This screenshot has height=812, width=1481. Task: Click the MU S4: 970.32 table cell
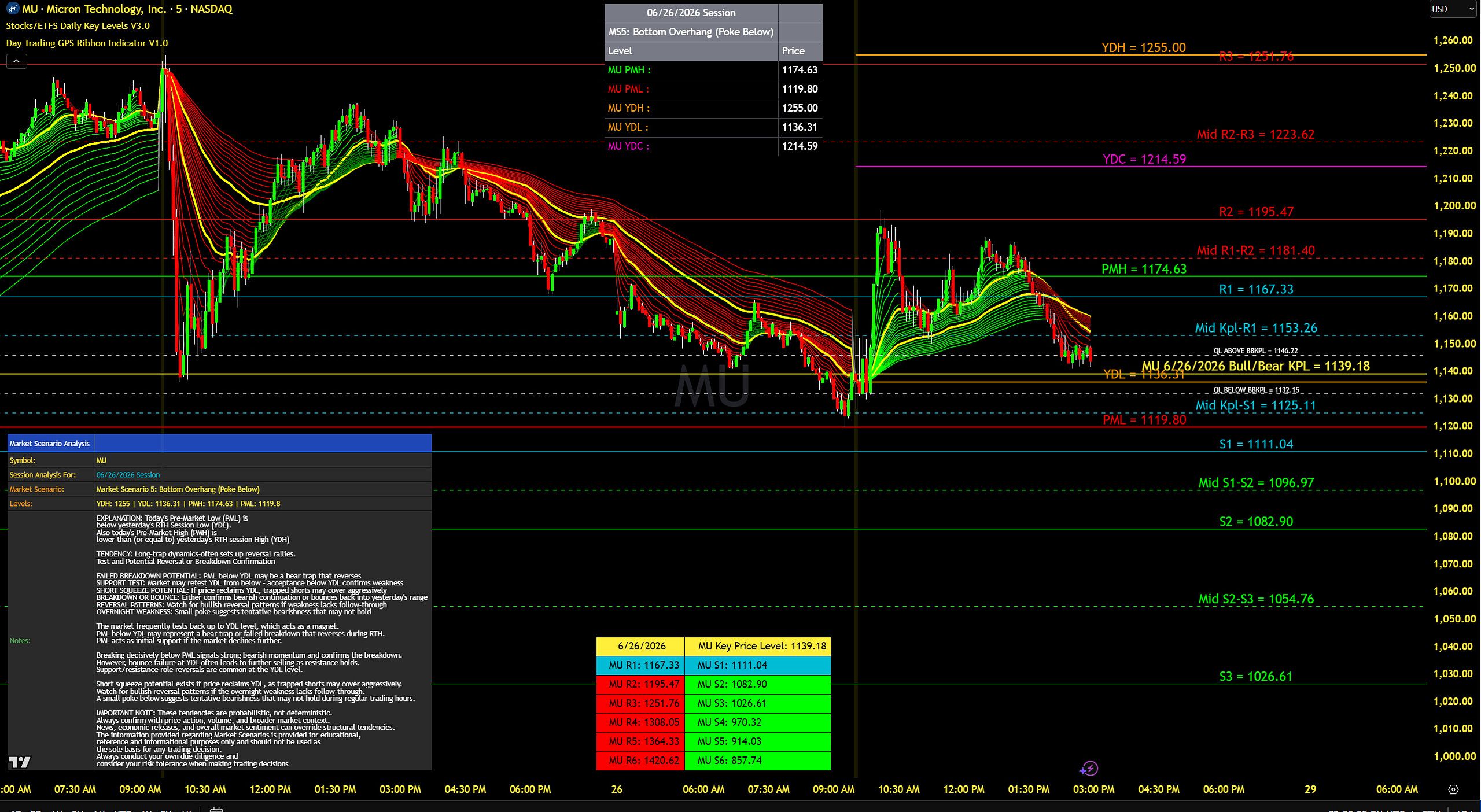(757, 722)
